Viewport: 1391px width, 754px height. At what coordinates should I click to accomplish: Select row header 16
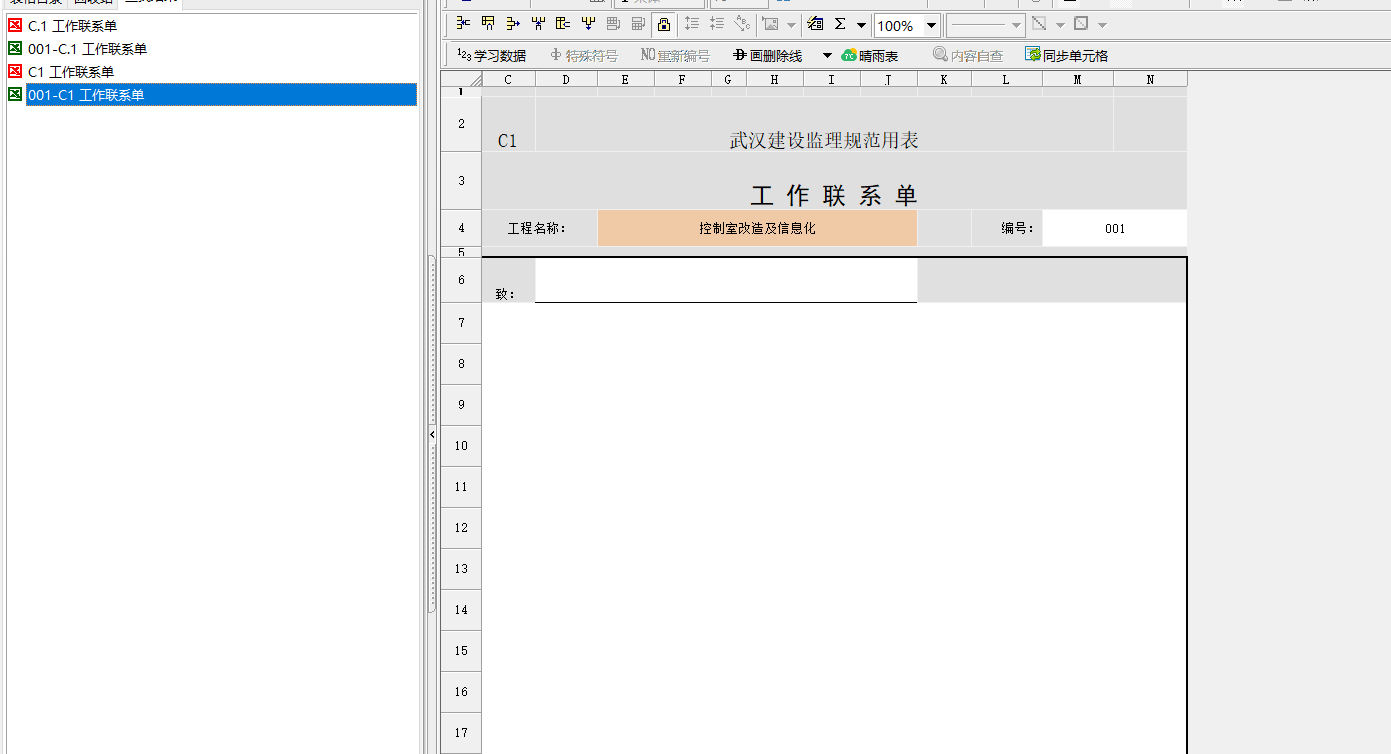pyautogui.click(x=461, y=692)
